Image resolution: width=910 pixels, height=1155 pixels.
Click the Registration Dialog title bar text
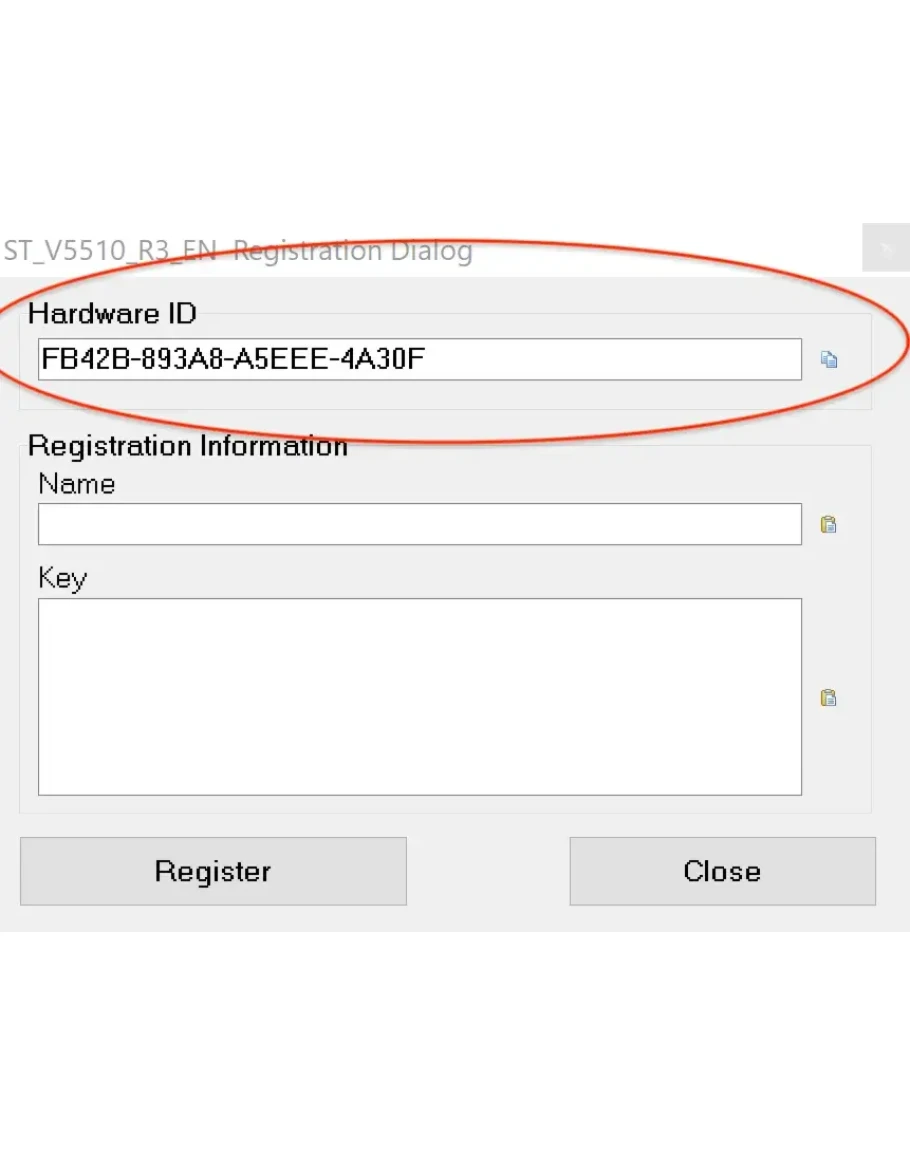238,250
